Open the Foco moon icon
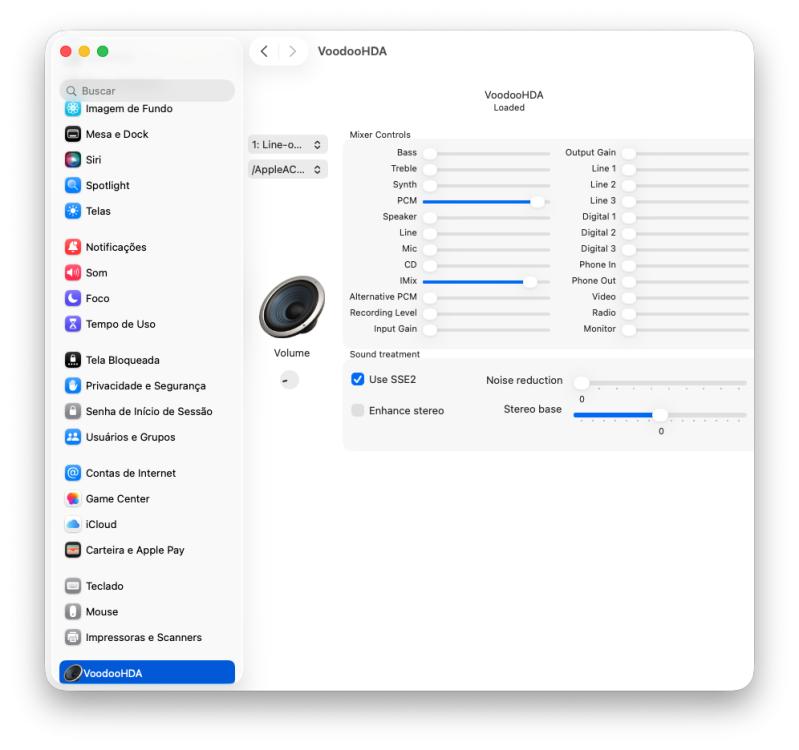This screenshot has height=750, width=799. pyautogui.click(x=73, y=298)
